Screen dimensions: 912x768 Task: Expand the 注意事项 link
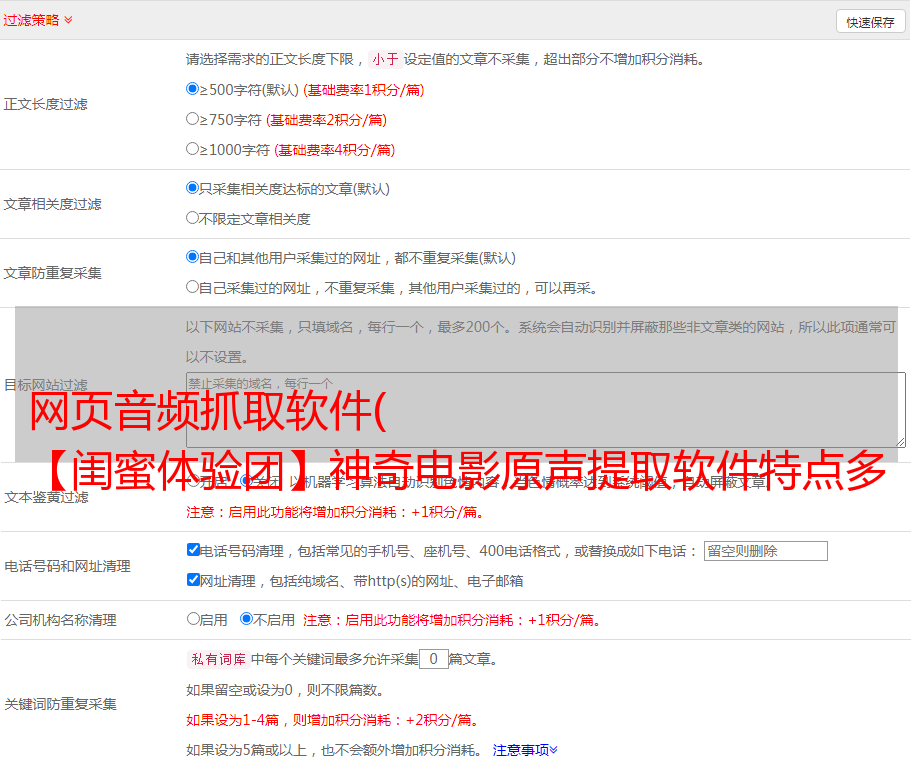pos(525,750)
